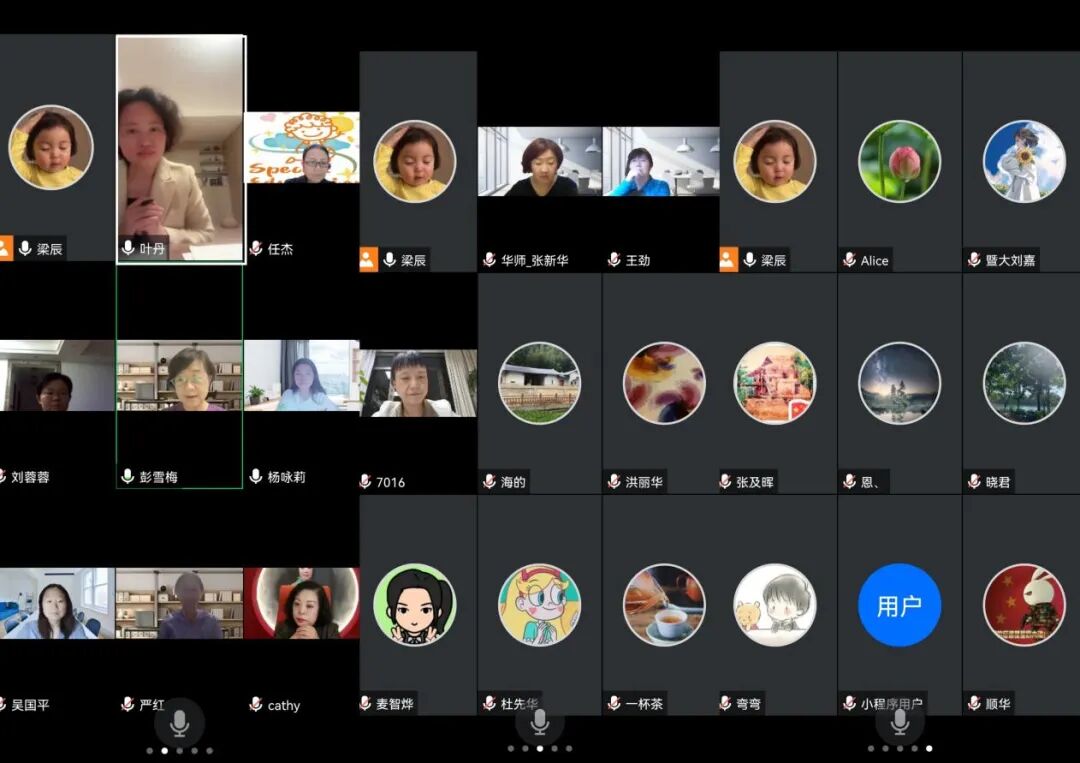
Task: Click the muted mic icon next to 顺华
Action: coord(974,703)
